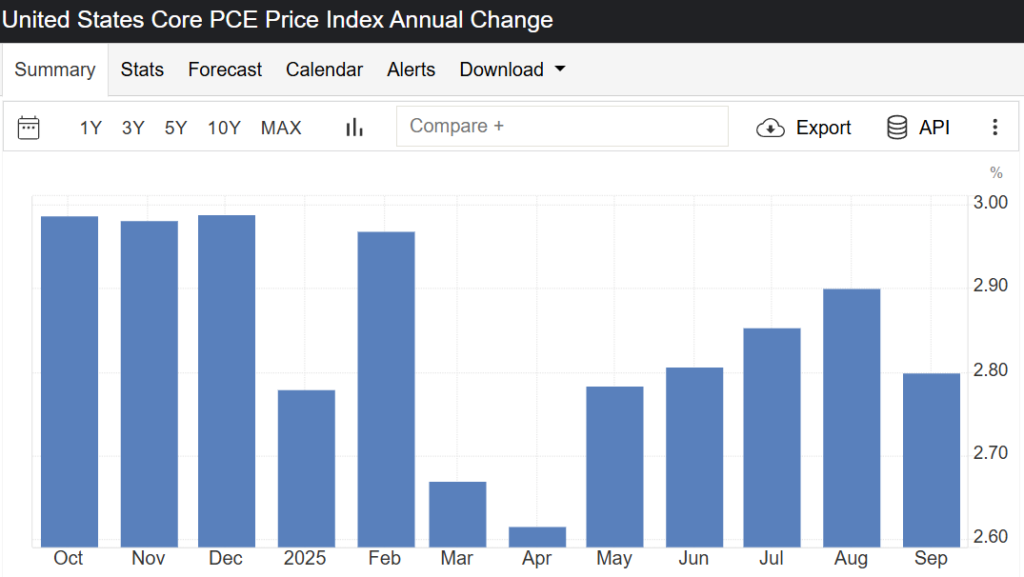Click the August bar in chart
Viewport: 1024px width, 577px height.
(852, 417)
